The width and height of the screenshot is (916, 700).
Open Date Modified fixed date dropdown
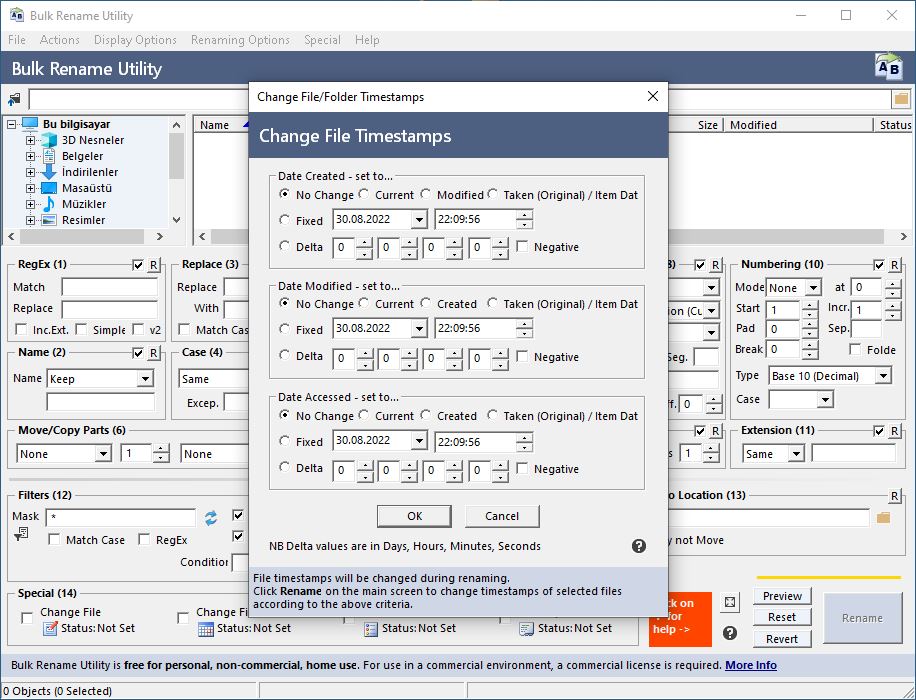[x=419, y=329]
